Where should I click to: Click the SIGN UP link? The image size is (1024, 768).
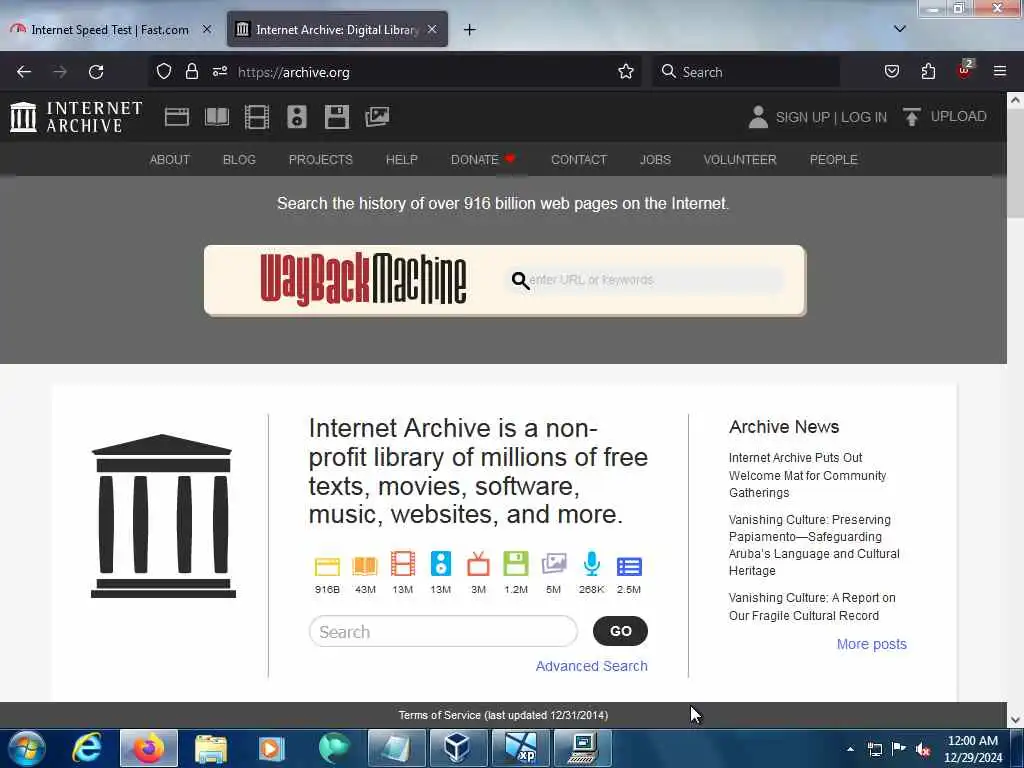point(803,118)
